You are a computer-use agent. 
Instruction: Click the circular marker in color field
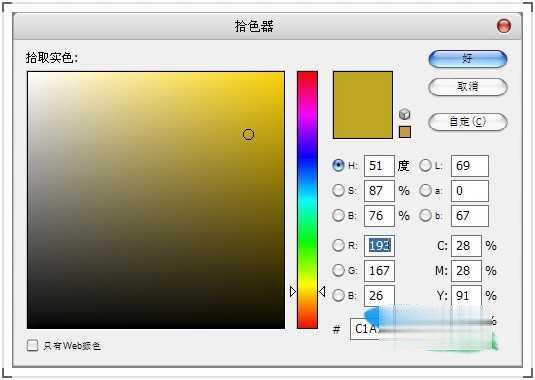248,135
